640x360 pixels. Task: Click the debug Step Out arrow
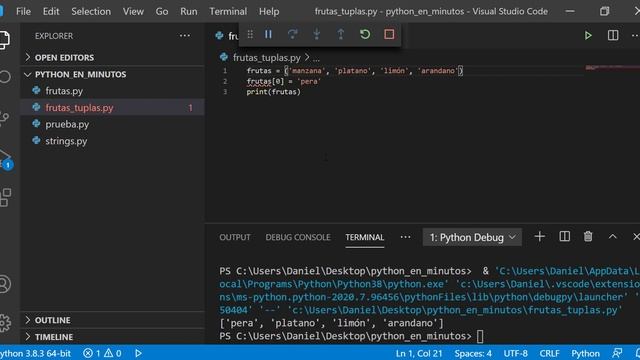340,34
